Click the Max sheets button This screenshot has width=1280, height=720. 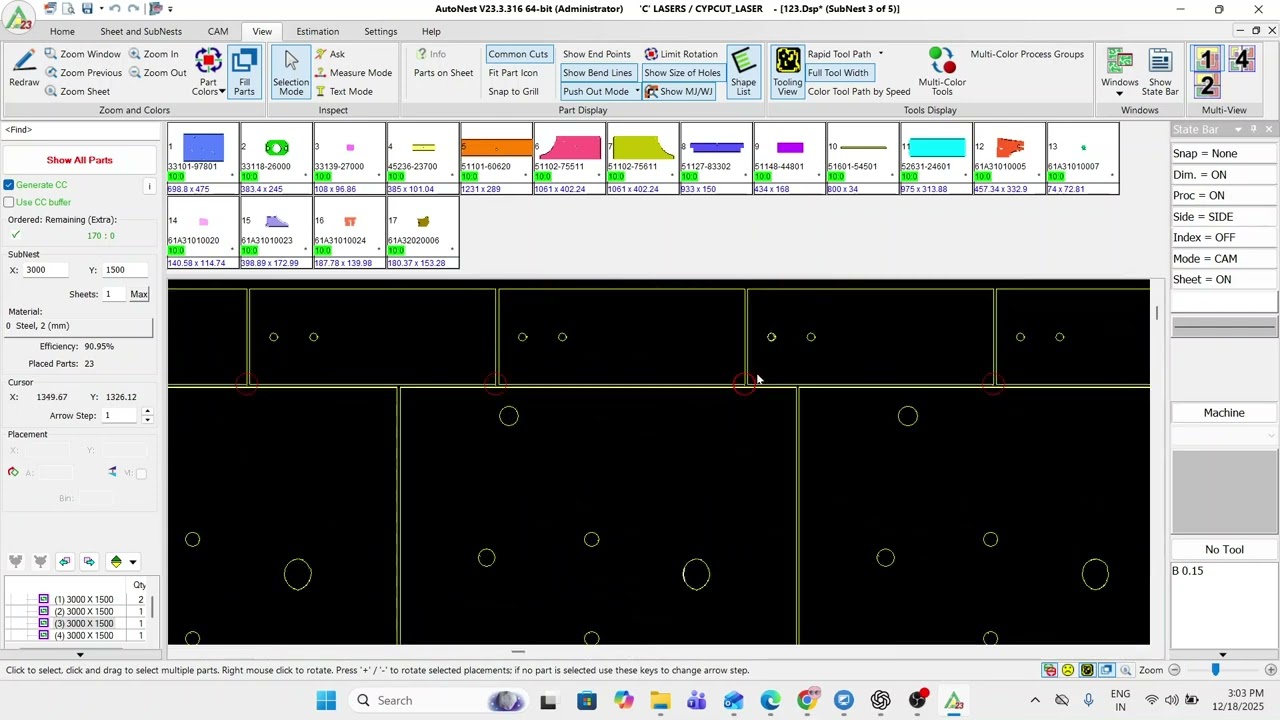pos(139,294)
